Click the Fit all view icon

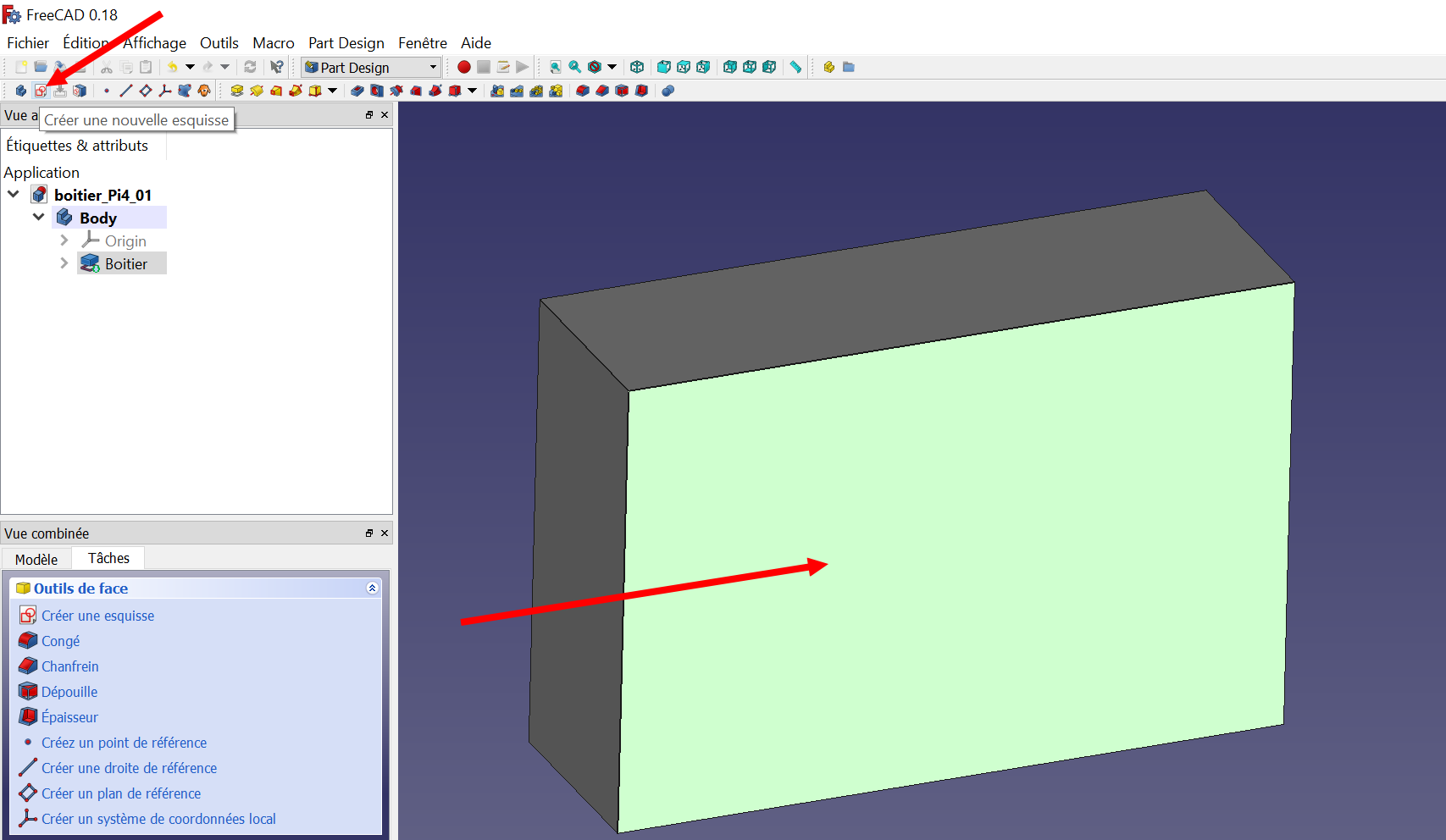pyautogui.click(x=556, y=67)
